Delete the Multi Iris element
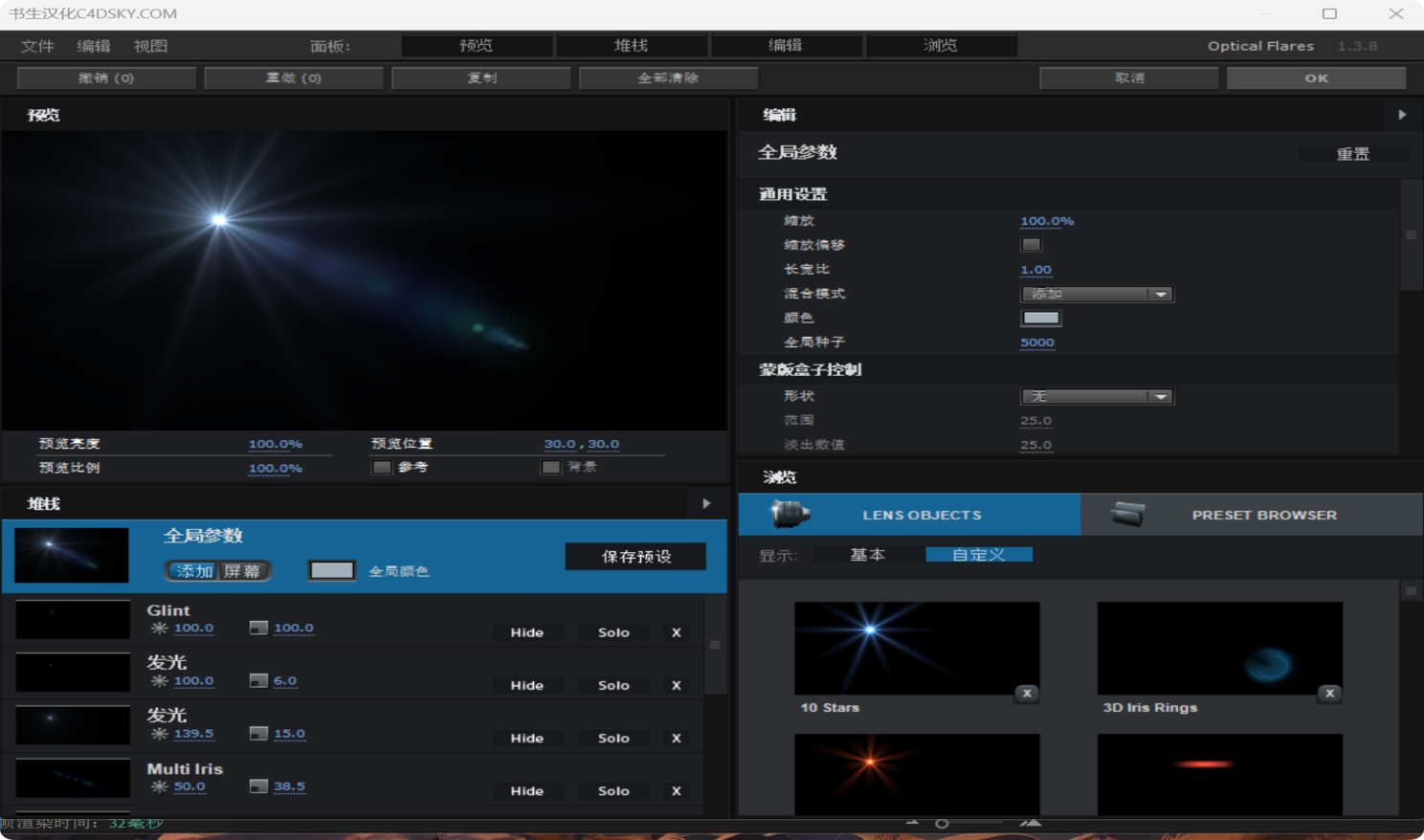 click(x=677, y=790)
